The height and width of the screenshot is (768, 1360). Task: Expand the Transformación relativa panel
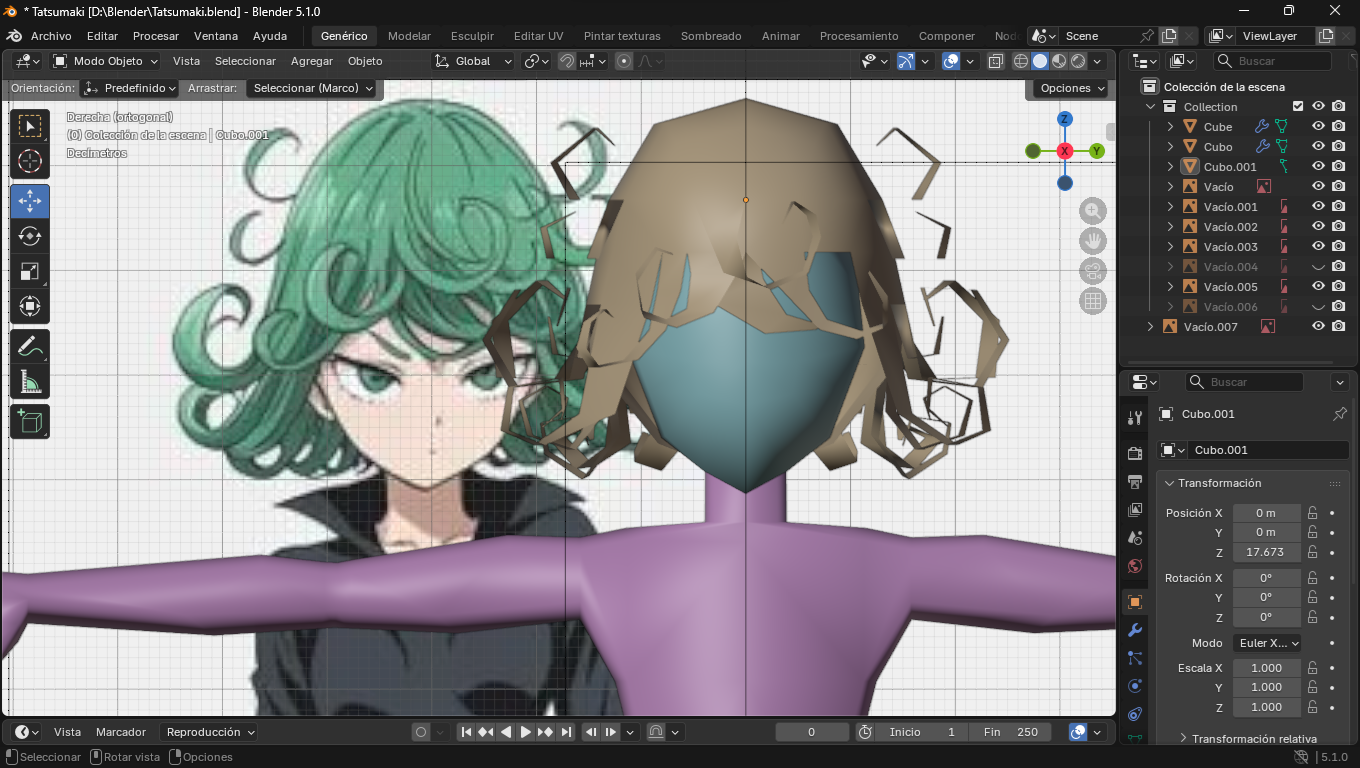[x=1253, y=739]
